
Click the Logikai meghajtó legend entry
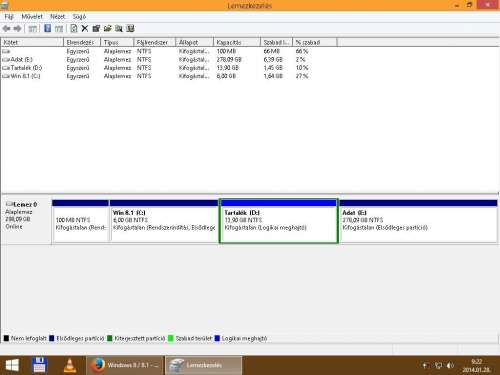(241, 338)
